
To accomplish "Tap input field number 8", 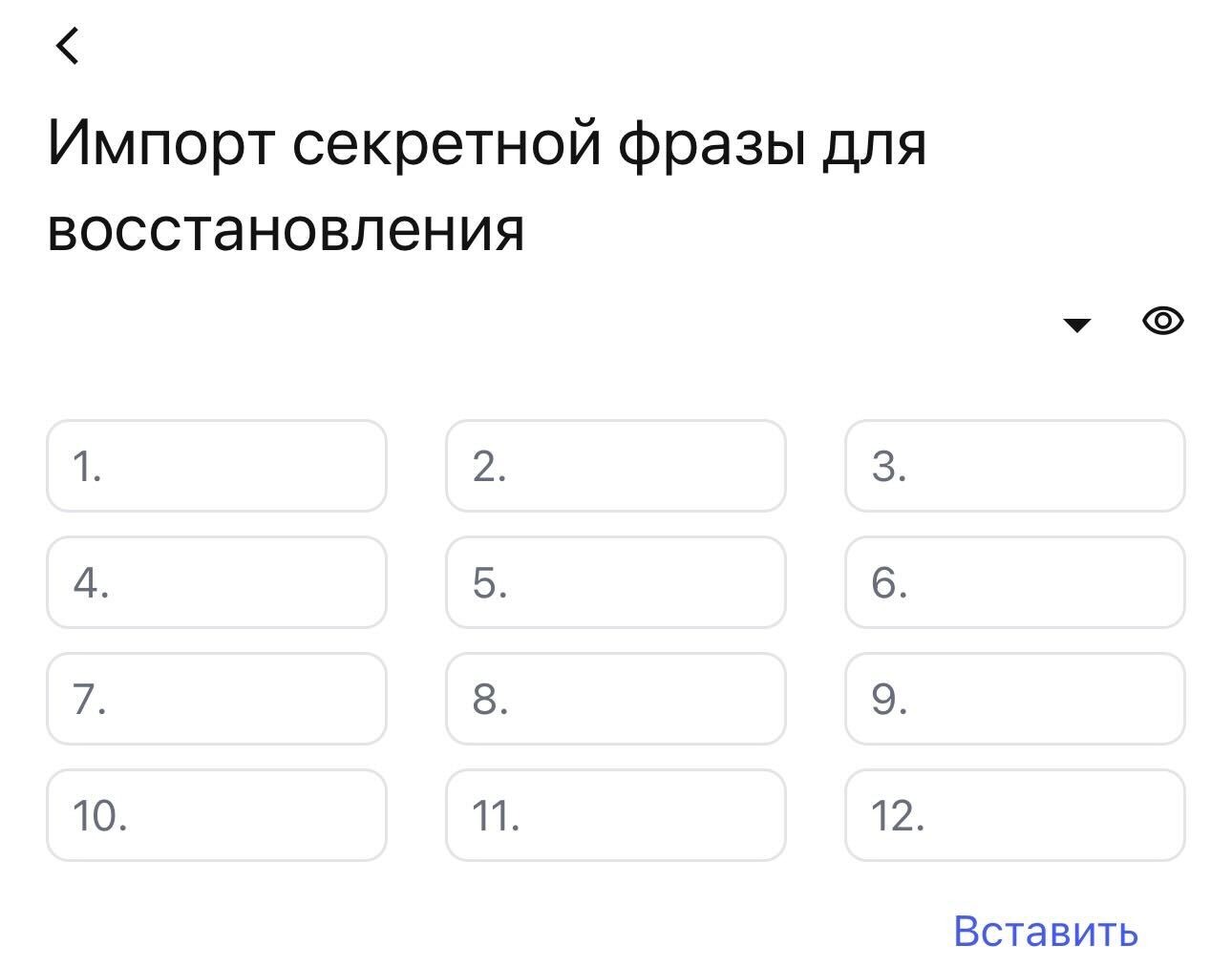I will [x=616, y=699].
